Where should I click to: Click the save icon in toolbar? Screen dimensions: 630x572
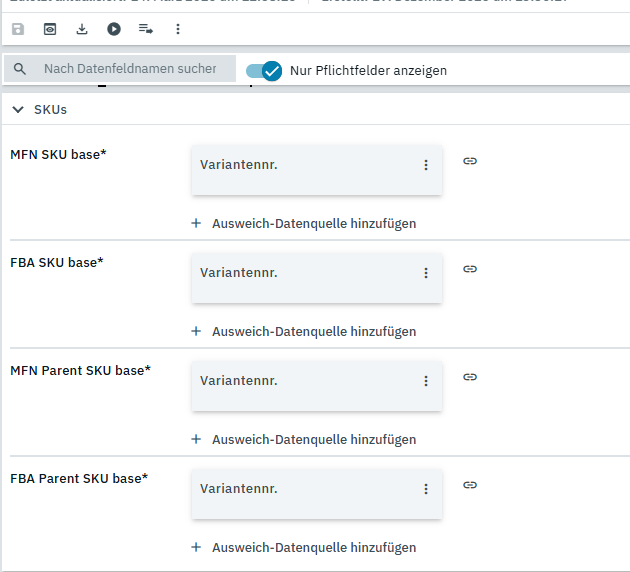coord(18,29)
